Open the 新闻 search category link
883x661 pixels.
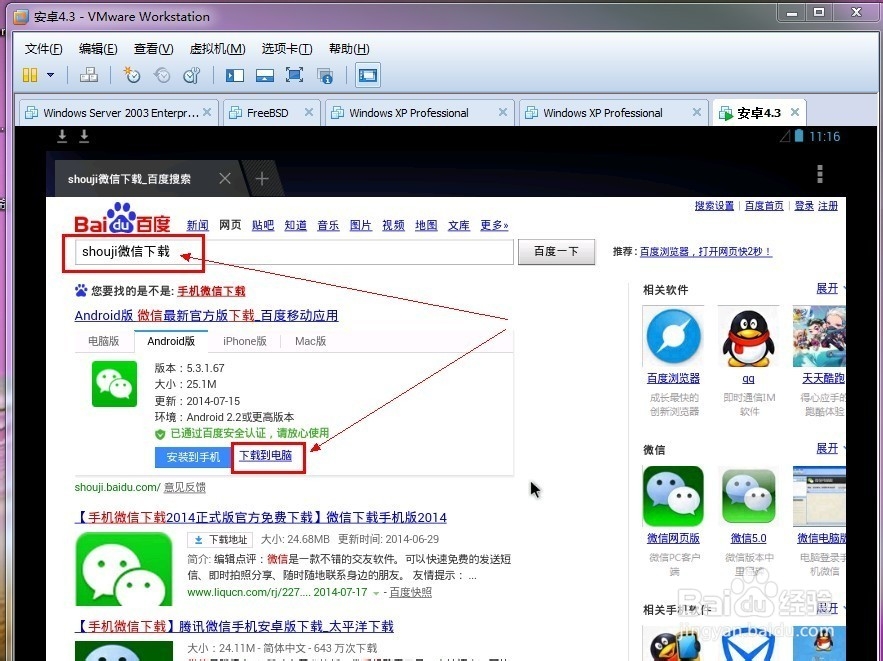tap(197, 225)
